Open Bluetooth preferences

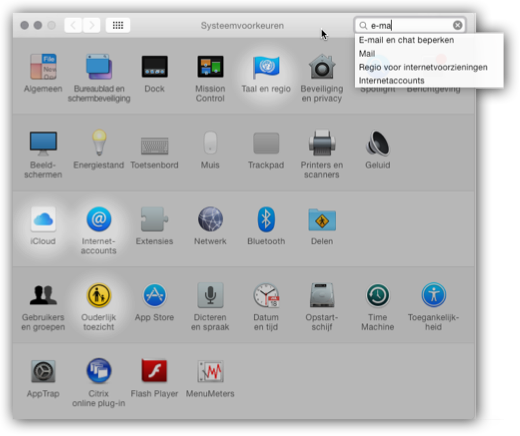[x=266, y=219]
